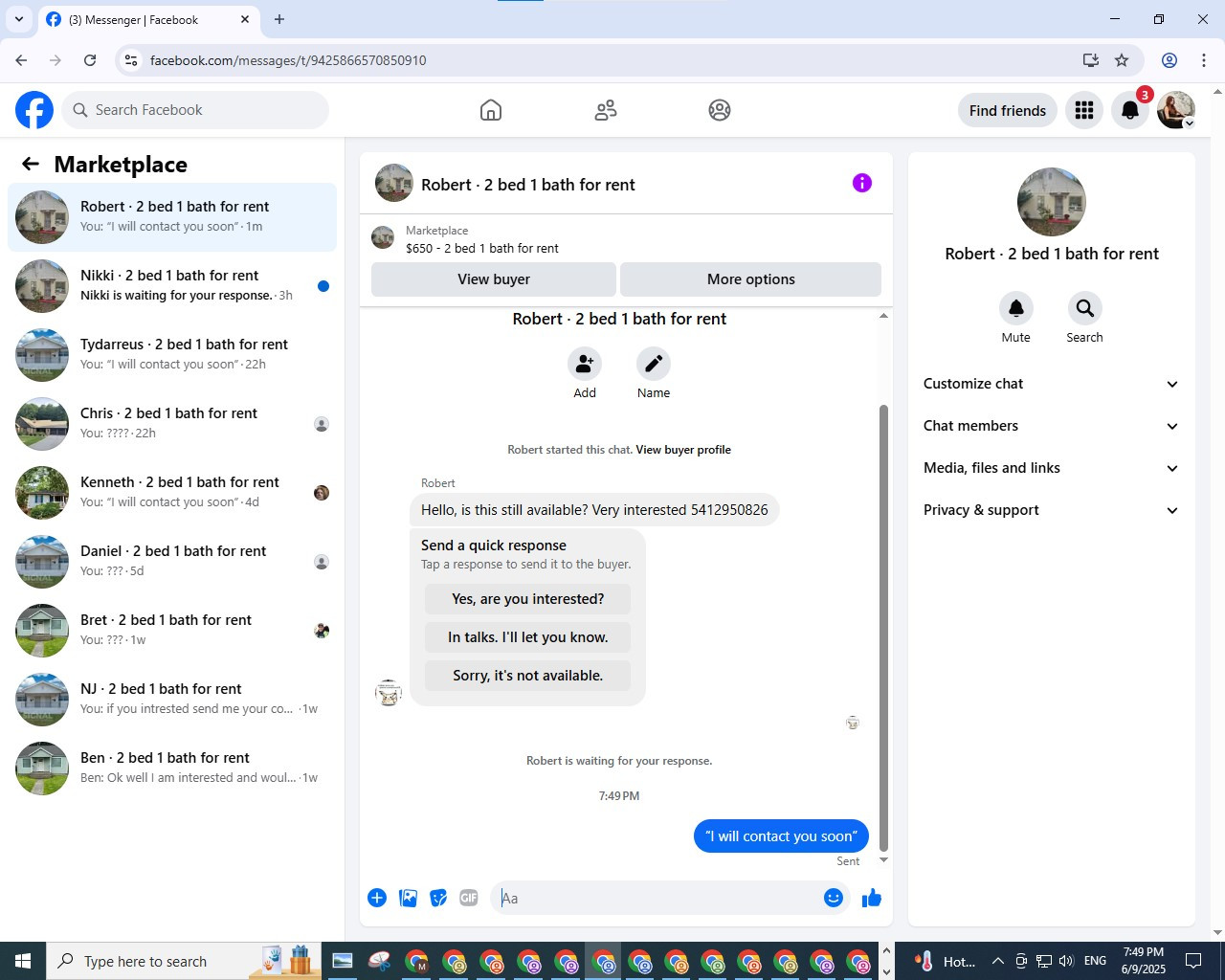
Task: Open the Friends icon in top navigation
Action: pos(606,110)
